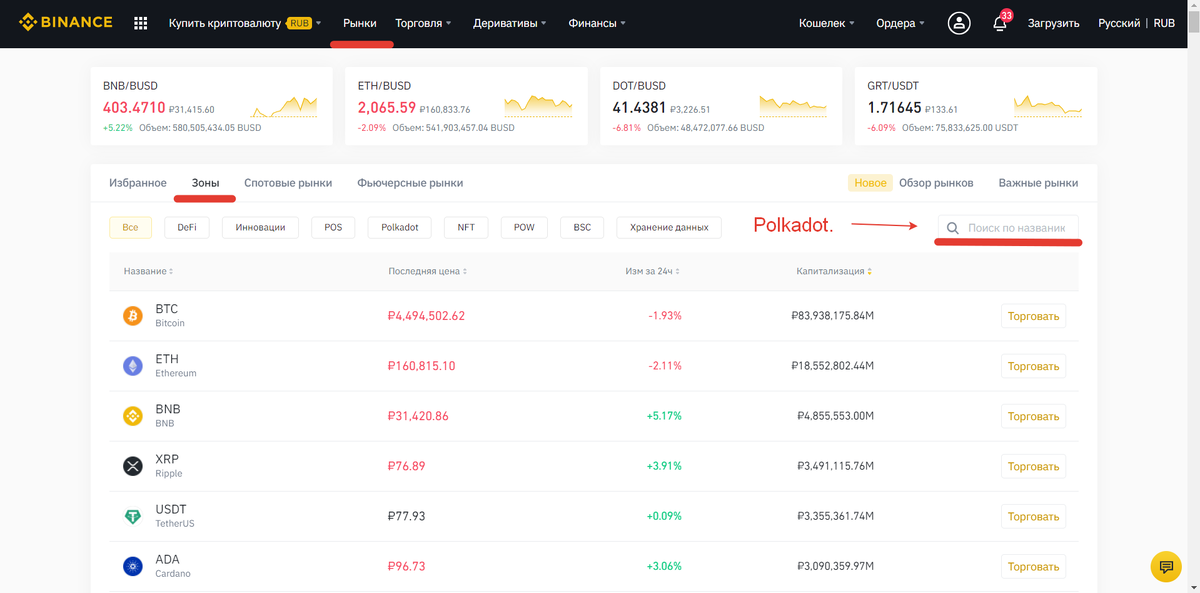1200x593 pixels.
Task: Click Торговать for ADA
Action: point(1033,566)
